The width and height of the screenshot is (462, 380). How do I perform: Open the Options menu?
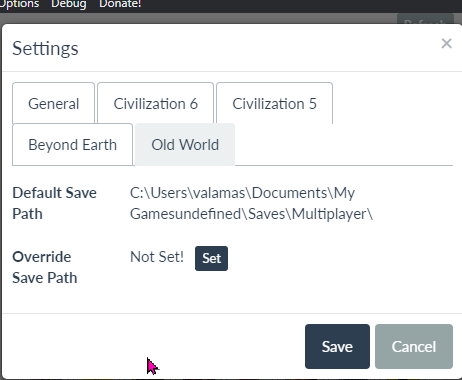[19, 4]
